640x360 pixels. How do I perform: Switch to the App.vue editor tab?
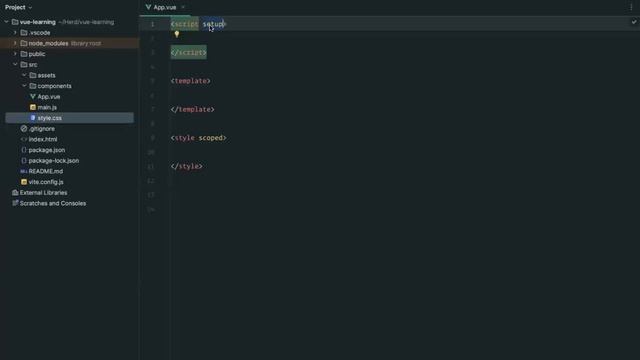[165, 7]
